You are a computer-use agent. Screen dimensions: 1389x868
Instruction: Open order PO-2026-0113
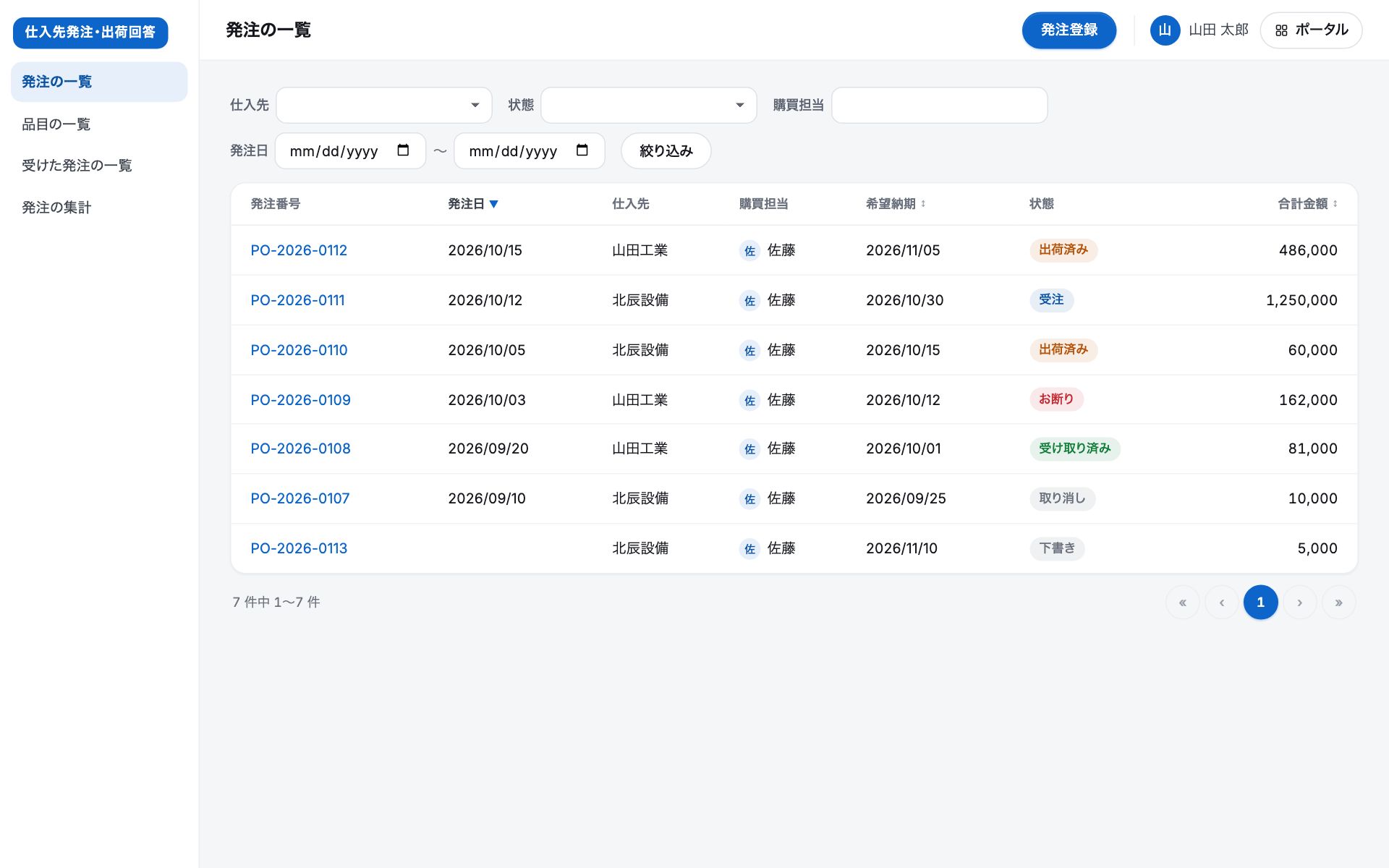[299, 548]
